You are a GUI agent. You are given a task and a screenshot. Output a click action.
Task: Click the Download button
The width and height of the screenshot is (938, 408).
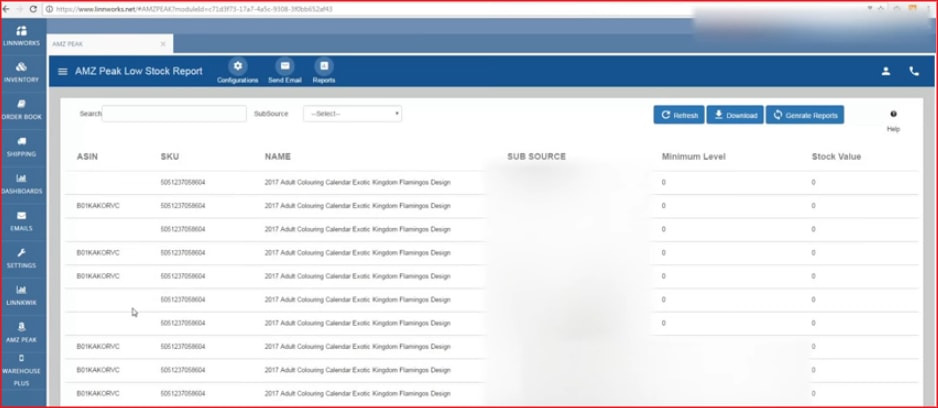tap(735, 115)
